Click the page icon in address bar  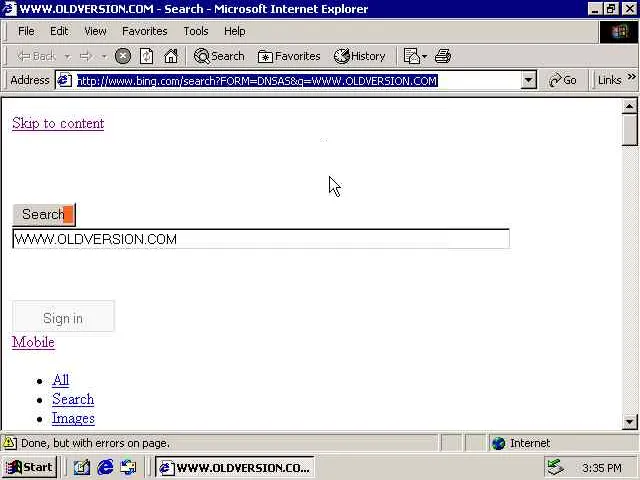click(x=64, y=80)
